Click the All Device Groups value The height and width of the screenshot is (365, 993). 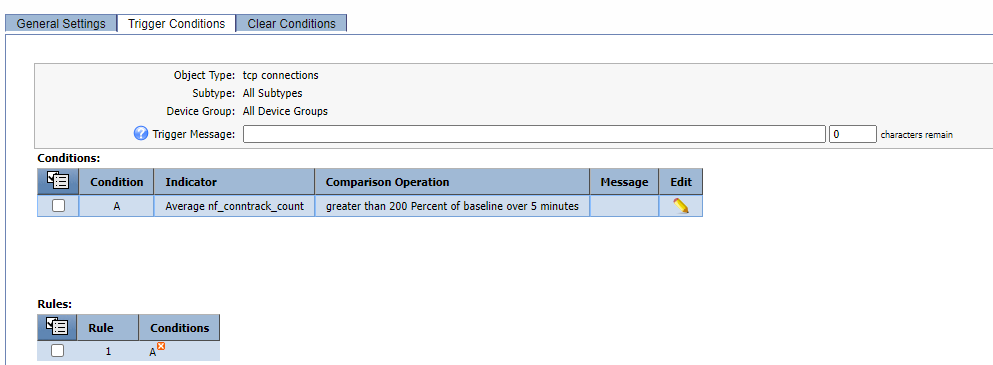coord(286,111)
